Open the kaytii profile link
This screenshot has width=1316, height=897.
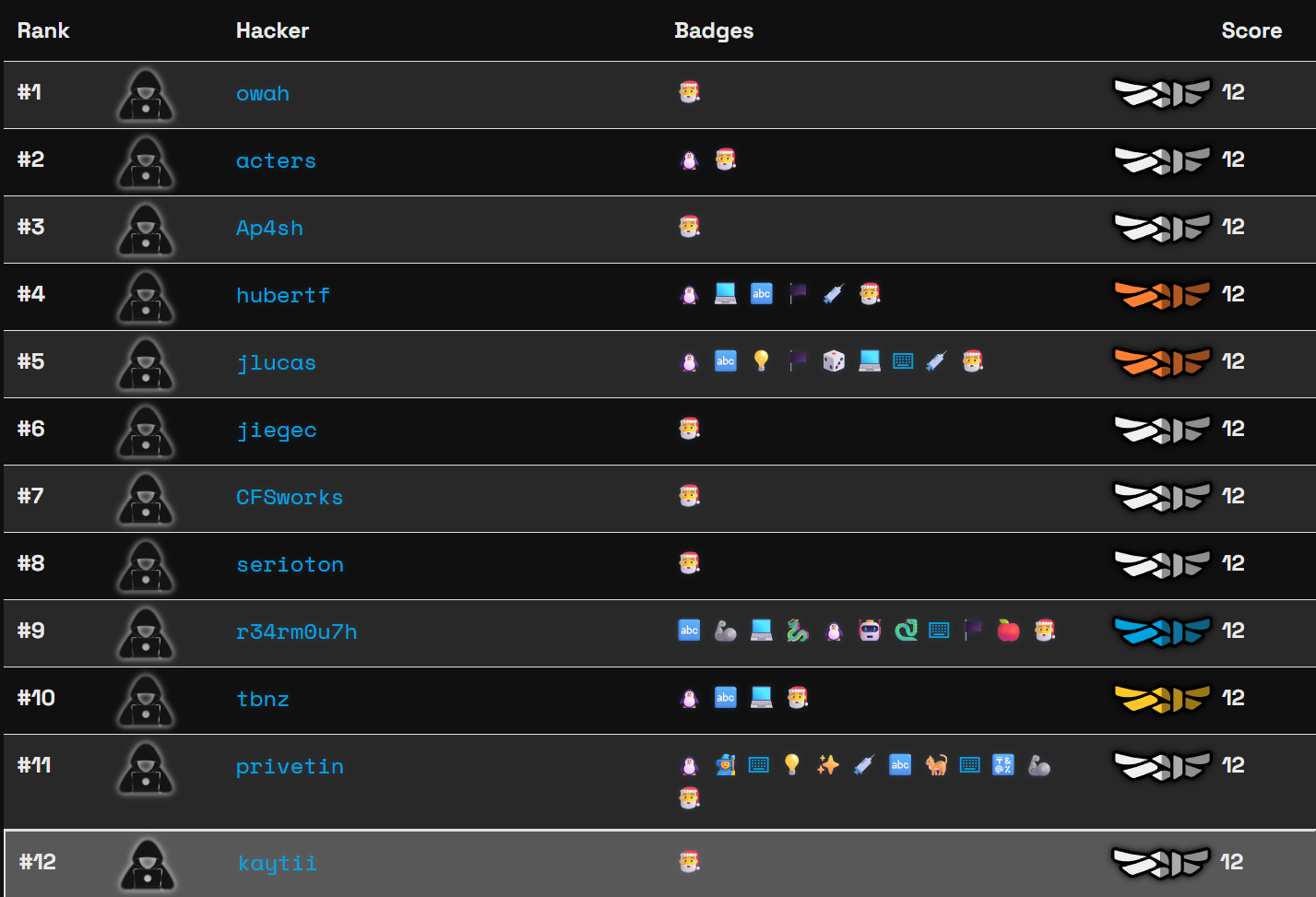tap(277, 864)
